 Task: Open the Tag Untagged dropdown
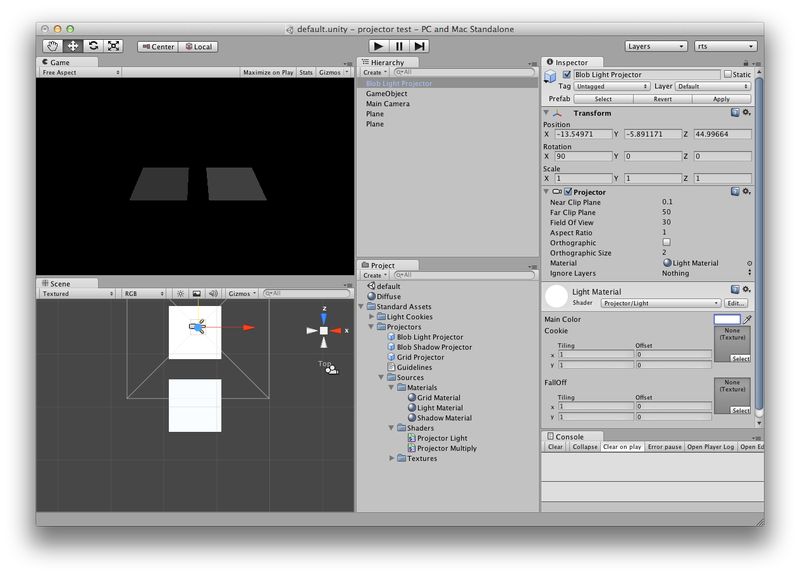612,87
